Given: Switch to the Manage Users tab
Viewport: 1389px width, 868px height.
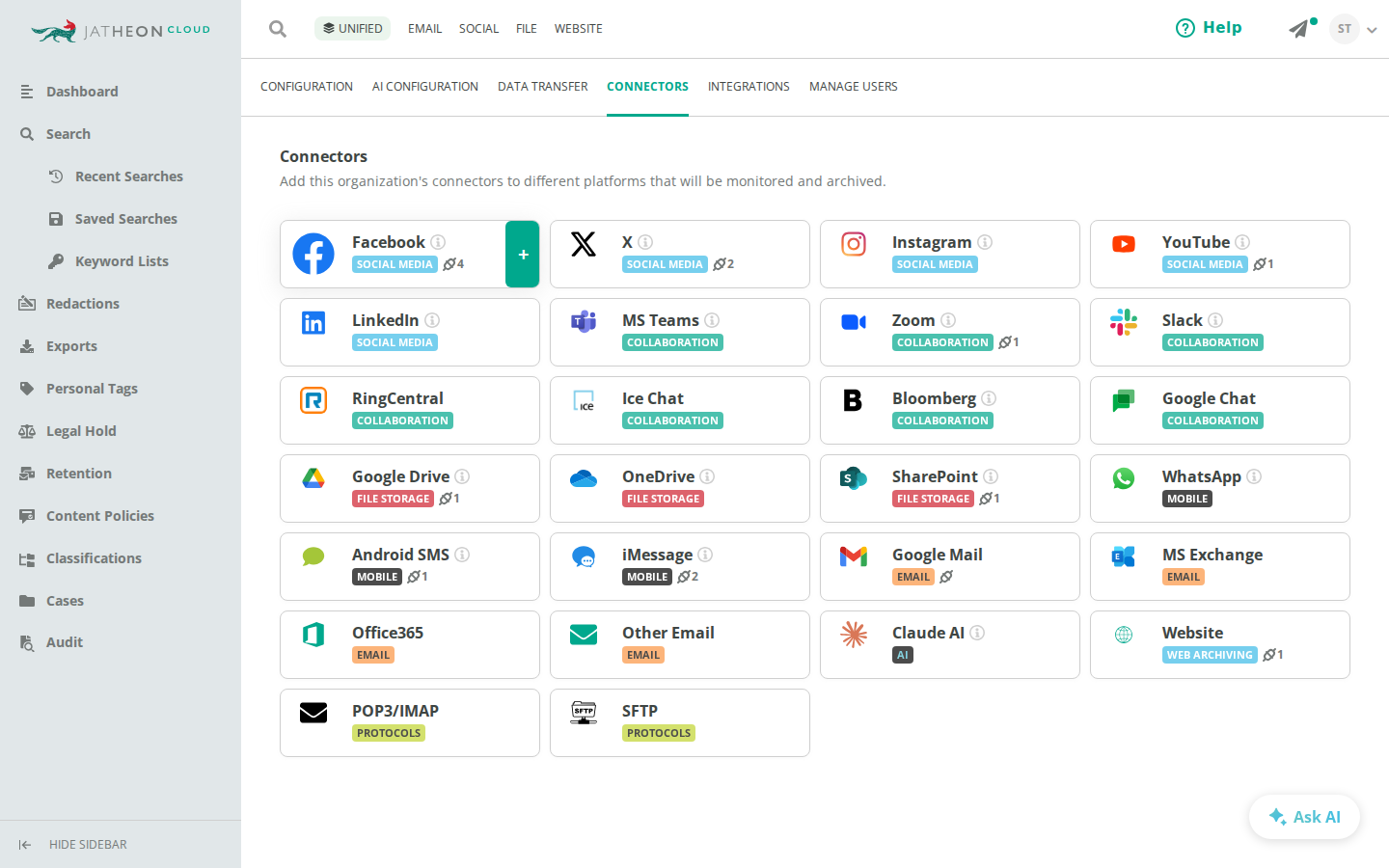Looking at the screenshot, I should (854, 87).
